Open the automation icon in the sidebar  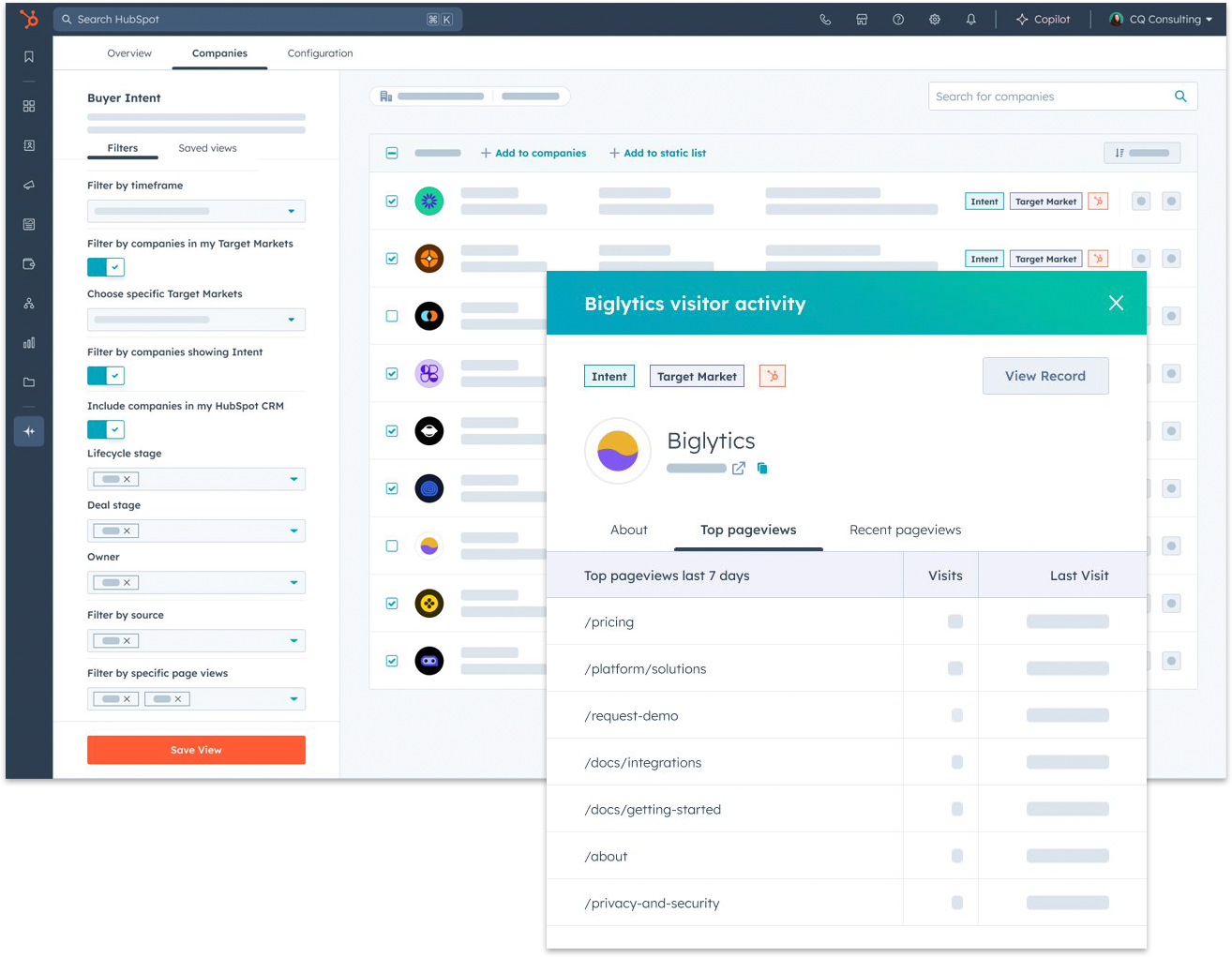point(29,303)
